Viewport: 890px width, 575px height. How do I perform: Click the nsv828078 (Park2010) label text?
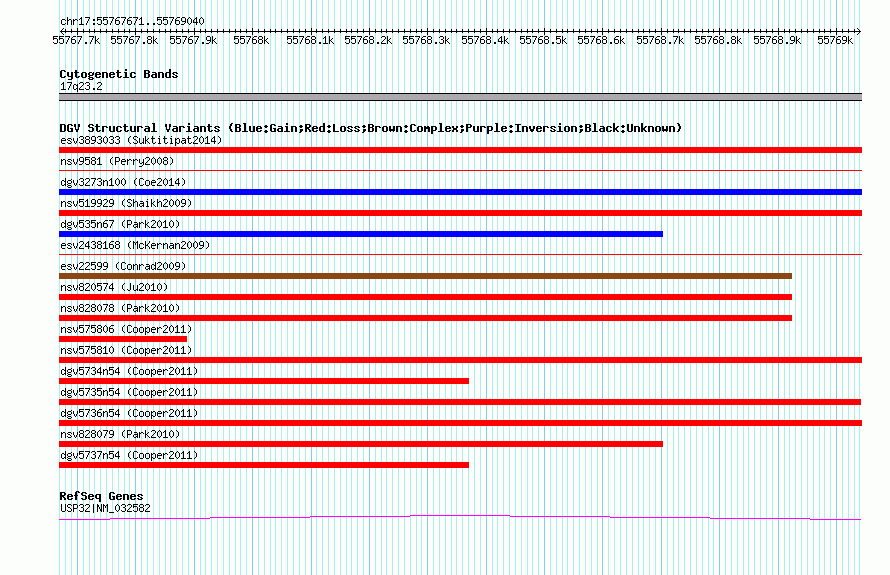click(120, 308)
